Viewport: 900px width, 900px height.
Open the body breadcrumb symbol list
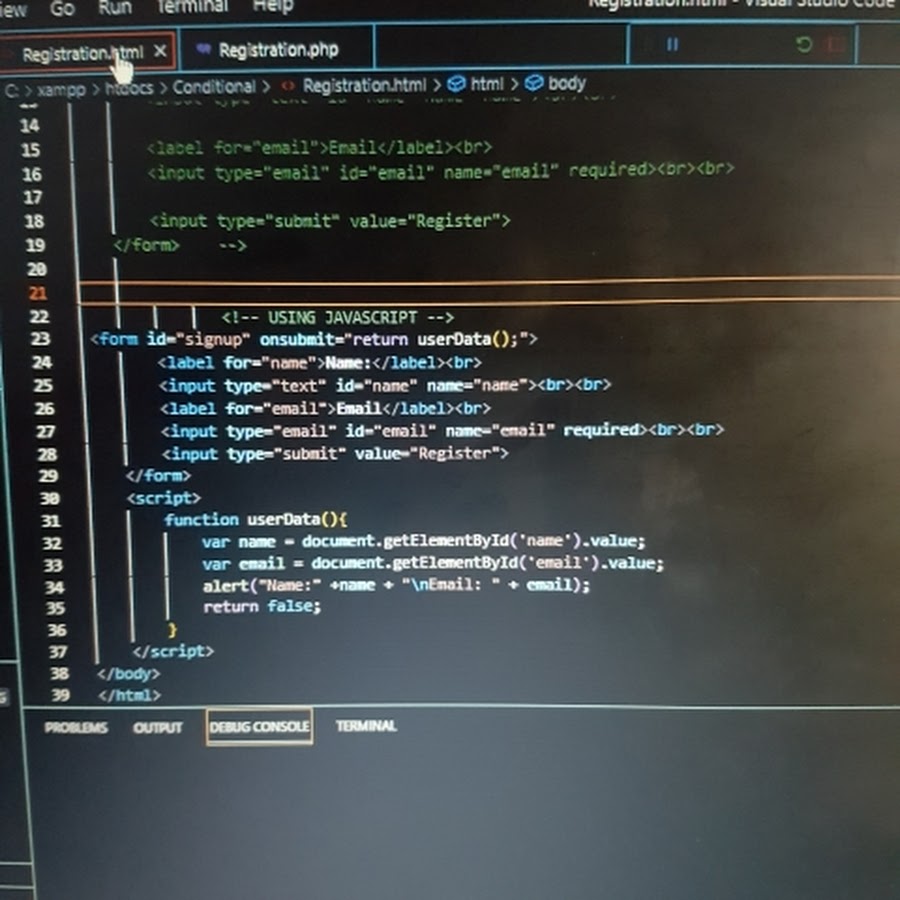(567, 83)
